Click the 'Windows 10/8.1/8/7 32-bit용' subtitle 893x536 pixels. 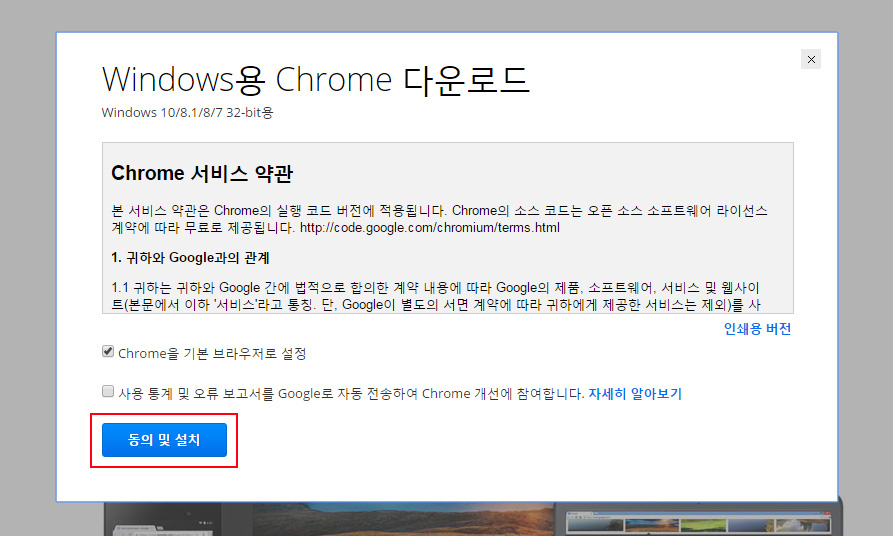click(x=187, y=112)
